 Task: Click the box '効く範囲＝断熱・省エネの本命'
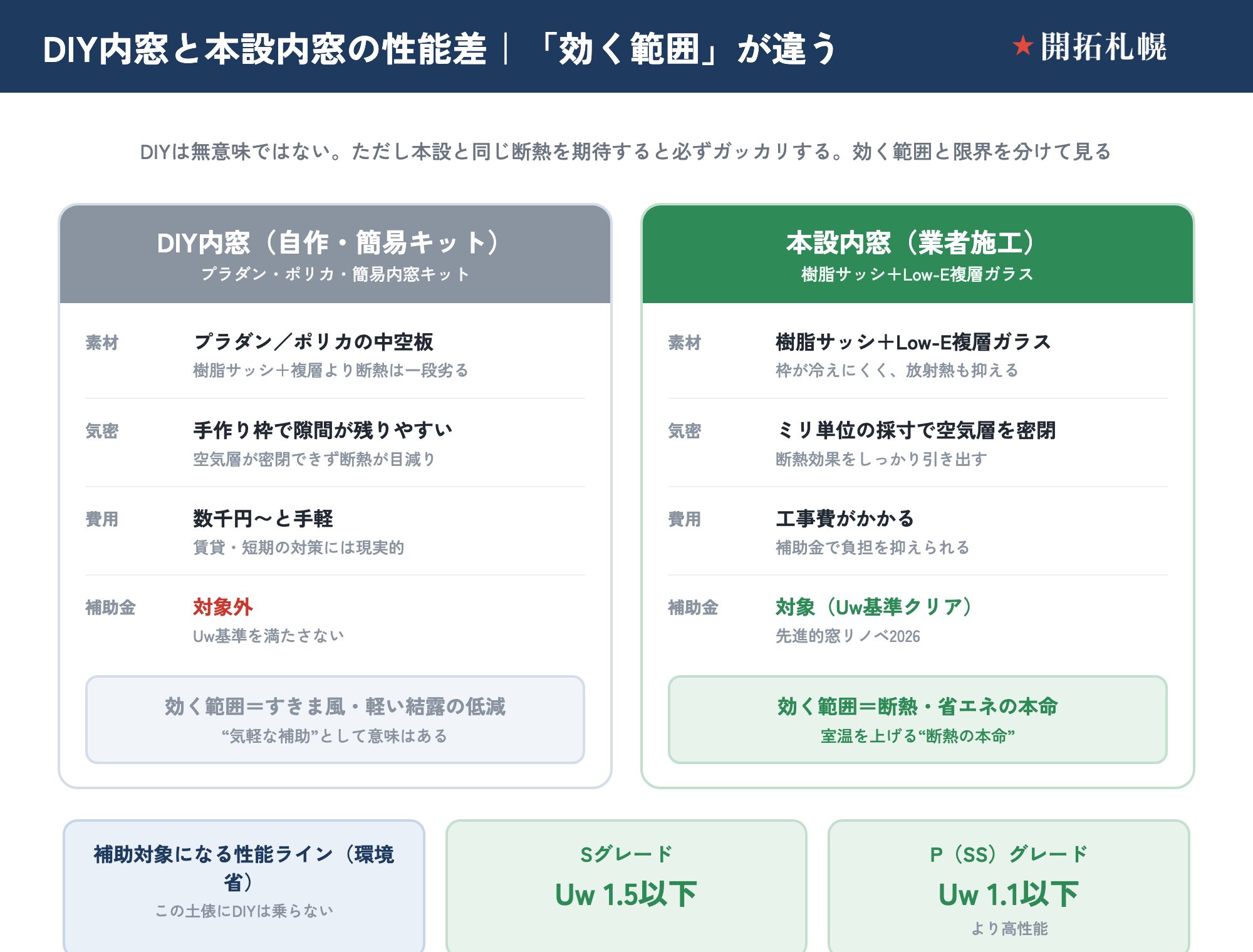(917, 720)
